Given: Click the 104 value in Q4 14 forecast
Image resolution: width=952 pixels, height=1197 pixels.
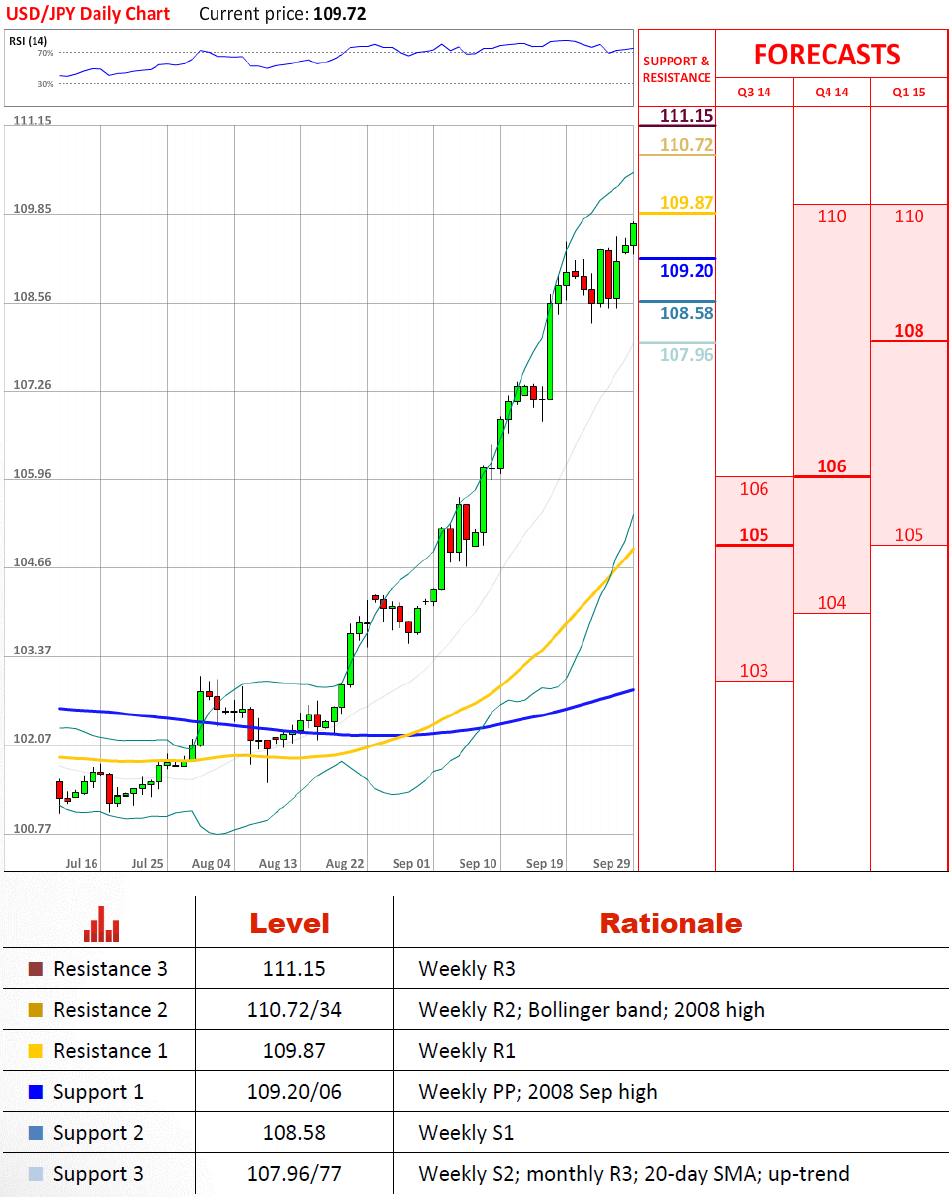Looking at the screenshot, I should click(x=831, y=602).
